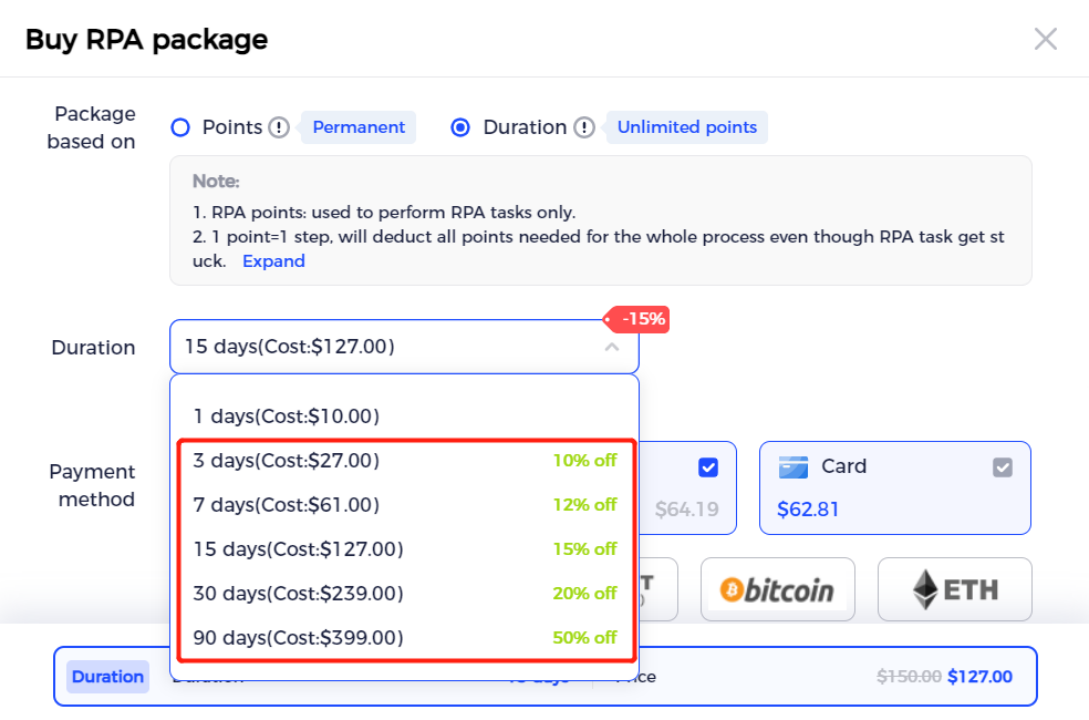Image resolution: width=1089 pixels, height=720 pixels.
Task: Toggle the blue checkbox beside $64.19
Action: (x=708, y=467)
